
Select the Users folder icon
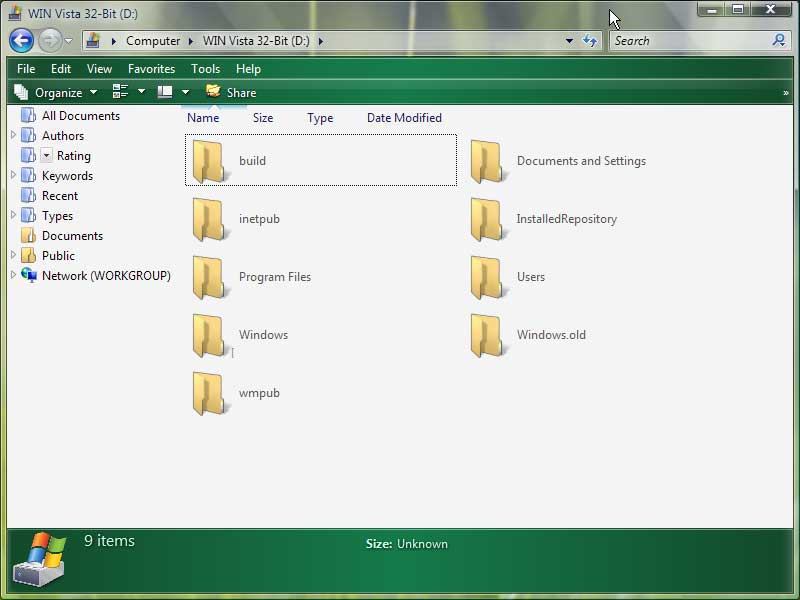pos(487,277)
